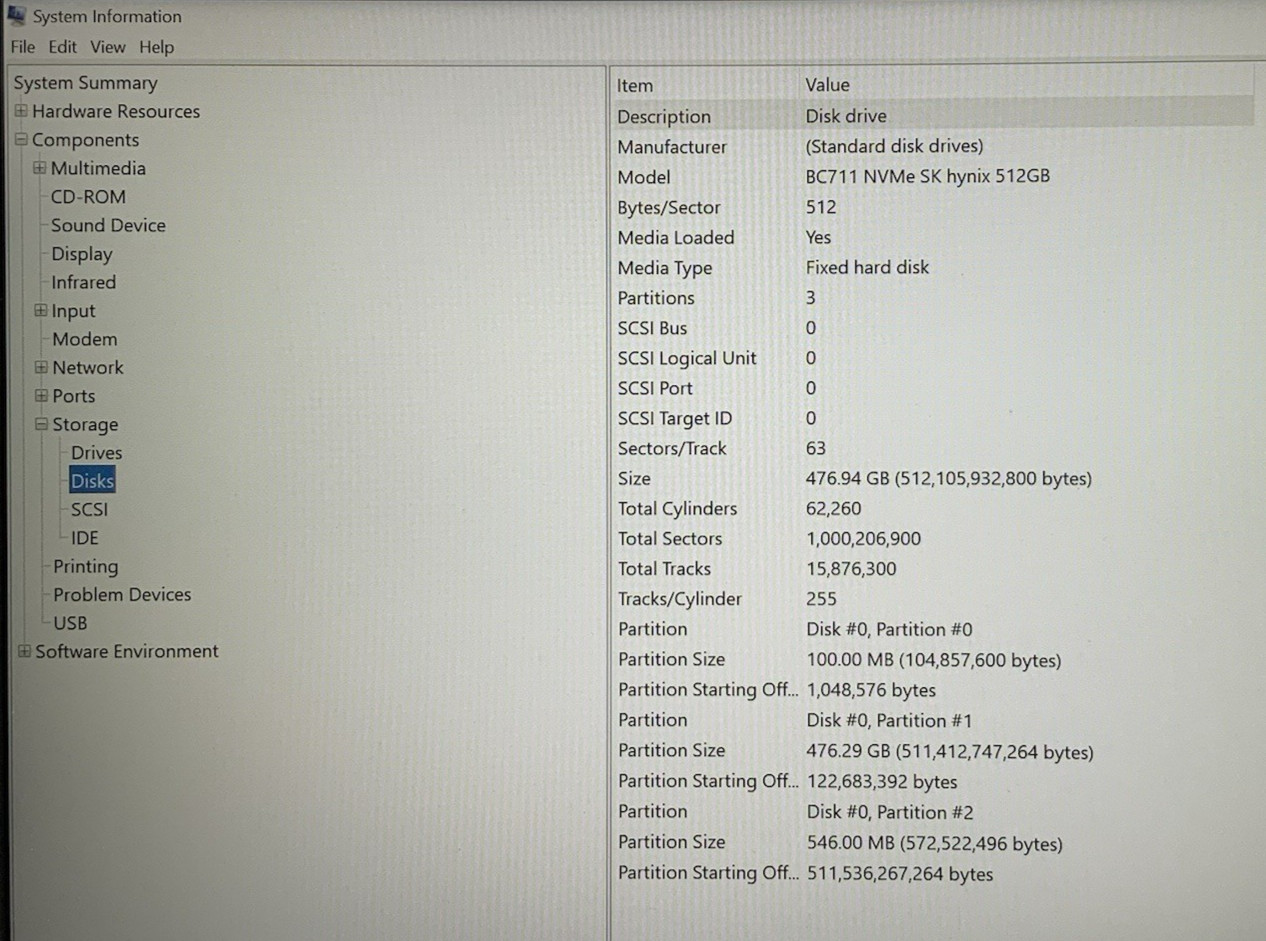The height and width of the screenshot is (941, 1266).
Task: Select System Summary in the tree
Action: [x=85, y=83]
